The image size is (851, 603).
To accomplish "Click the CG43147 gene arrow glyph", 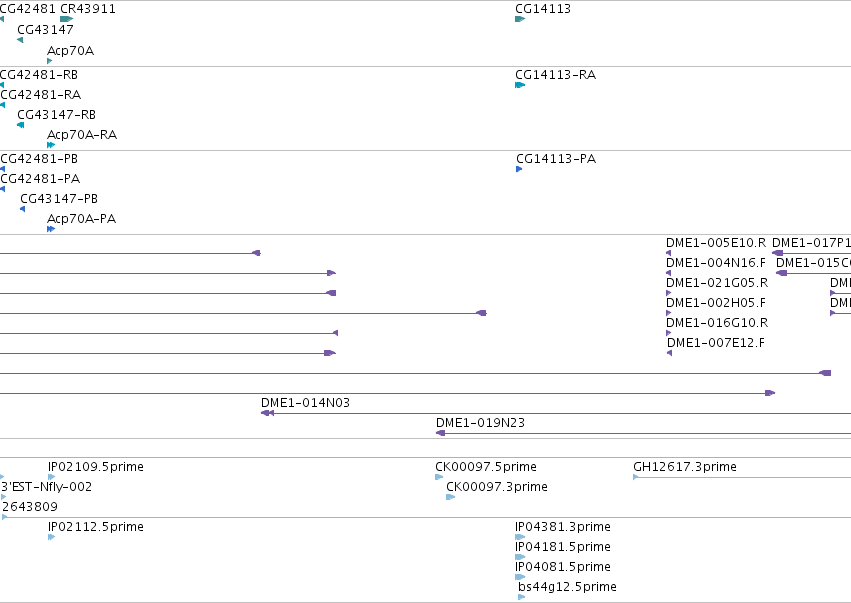I will point(20,40).
